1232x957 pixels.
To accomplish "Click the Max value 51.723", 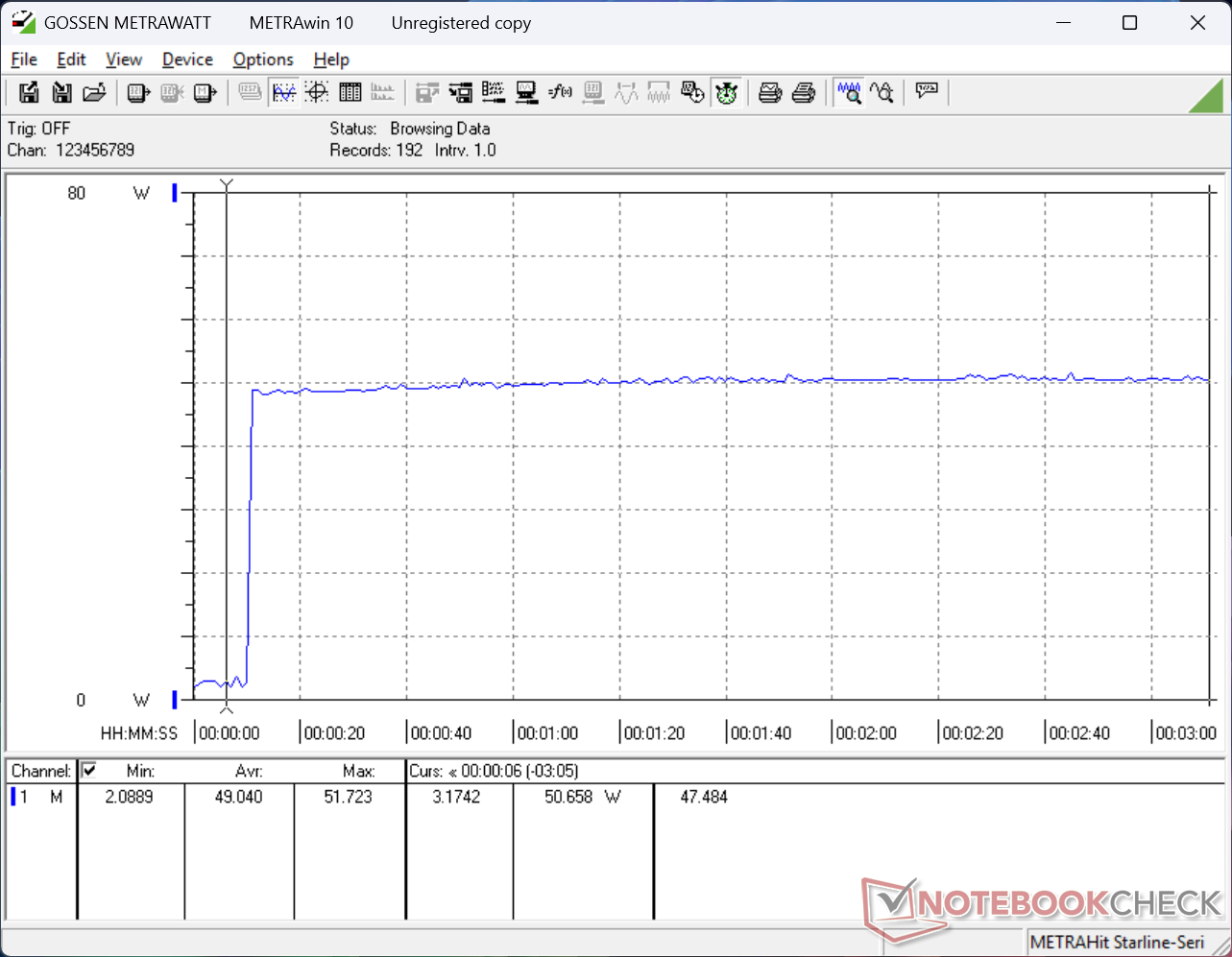I will tap(348, 796).
